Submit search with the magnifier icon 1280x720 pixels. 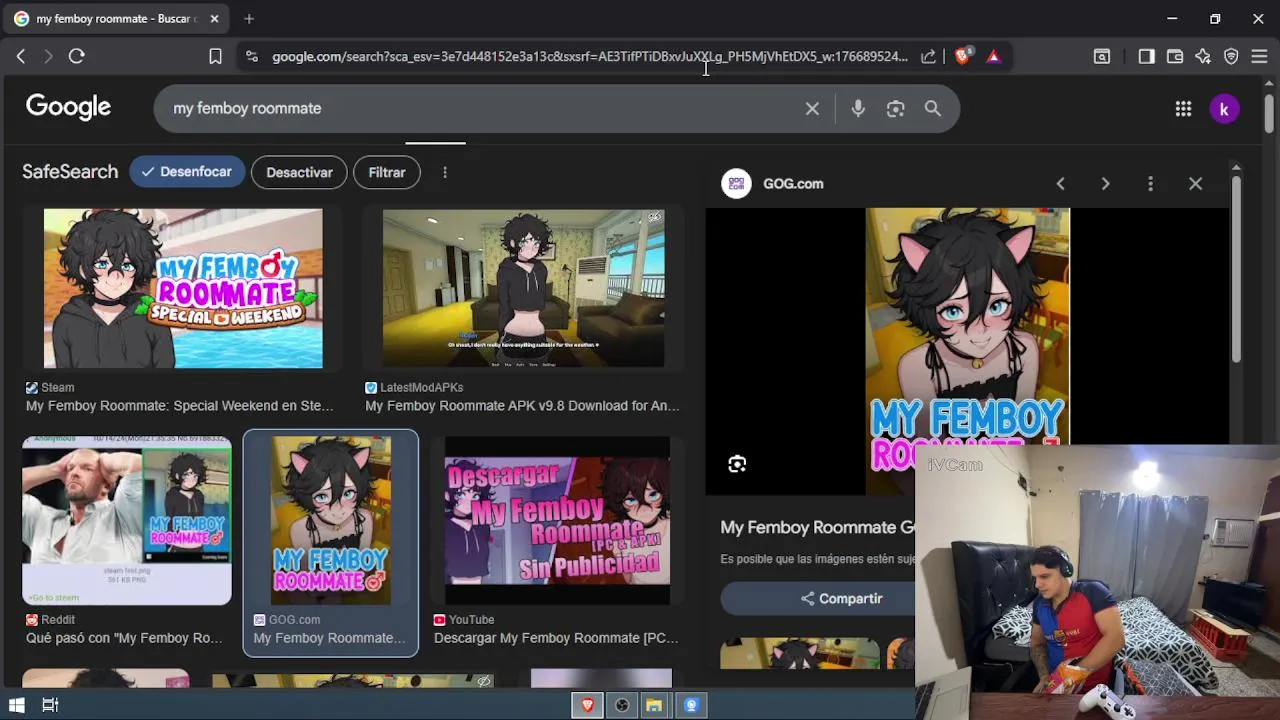pyautogui.click(x=932, y=108)
